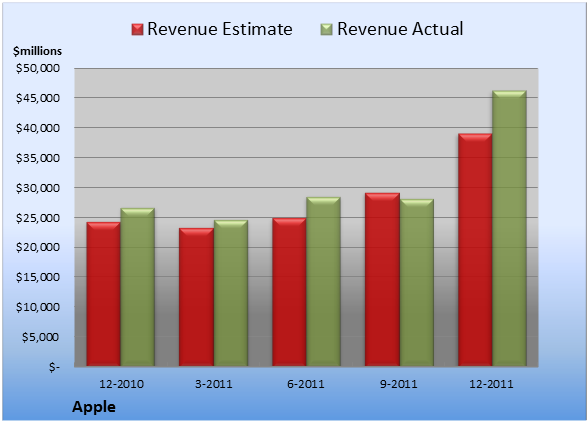Select the green actual bar for 12-2010
Image resolution: width=588 pixels, height=422 pixels.
coord(137,287)
